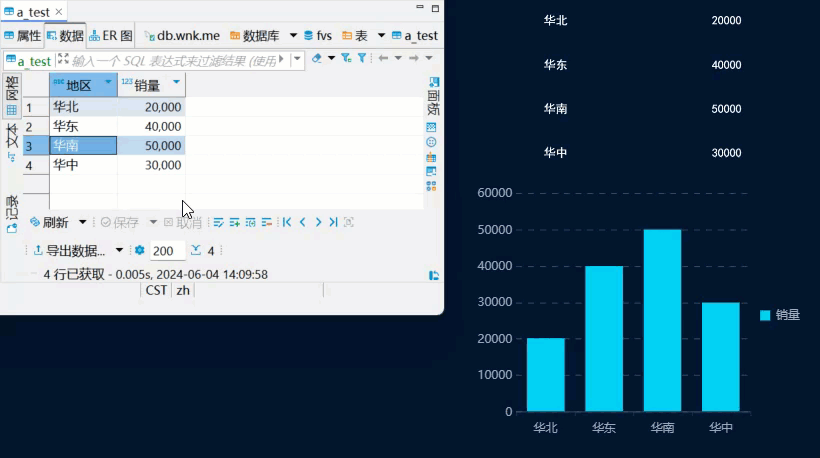Image resolution: width=820 pixels, height=458 pixels.
Task: Click the row count icon beside 4
Action: [196, 250]
